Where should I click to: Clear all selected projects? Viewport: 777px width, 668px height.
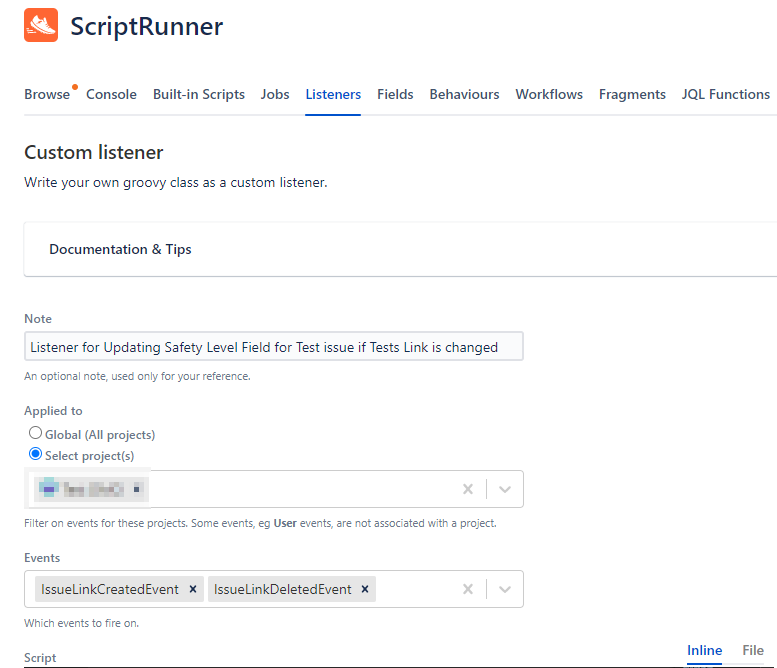(467, 489)
